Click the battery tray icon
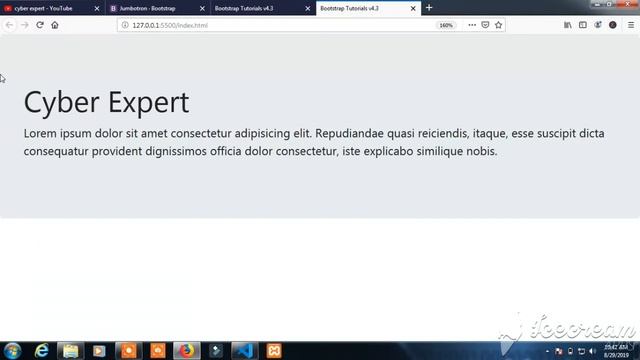640x360 pixels. click(x=570, y=351)
